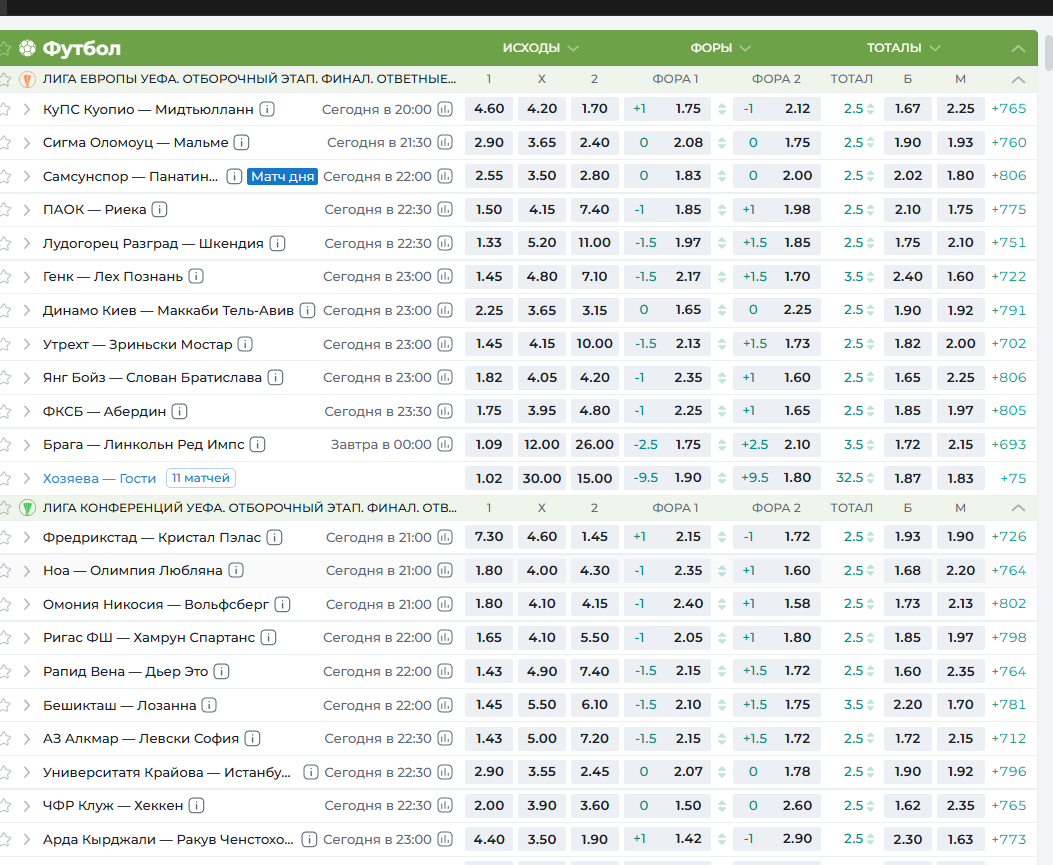Open statistics icon for Ноа — Олимпия Любляна

[x=445, y=571]
